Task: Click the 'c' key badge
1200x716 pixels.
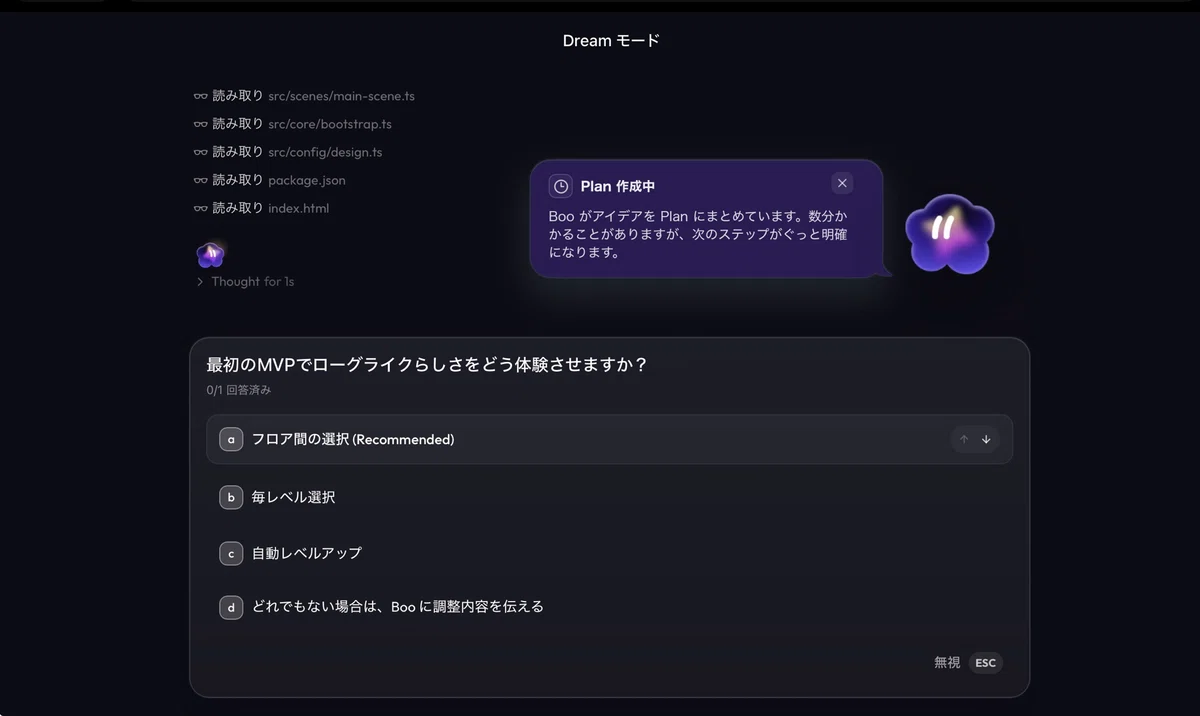Action: tap(231, 553)
